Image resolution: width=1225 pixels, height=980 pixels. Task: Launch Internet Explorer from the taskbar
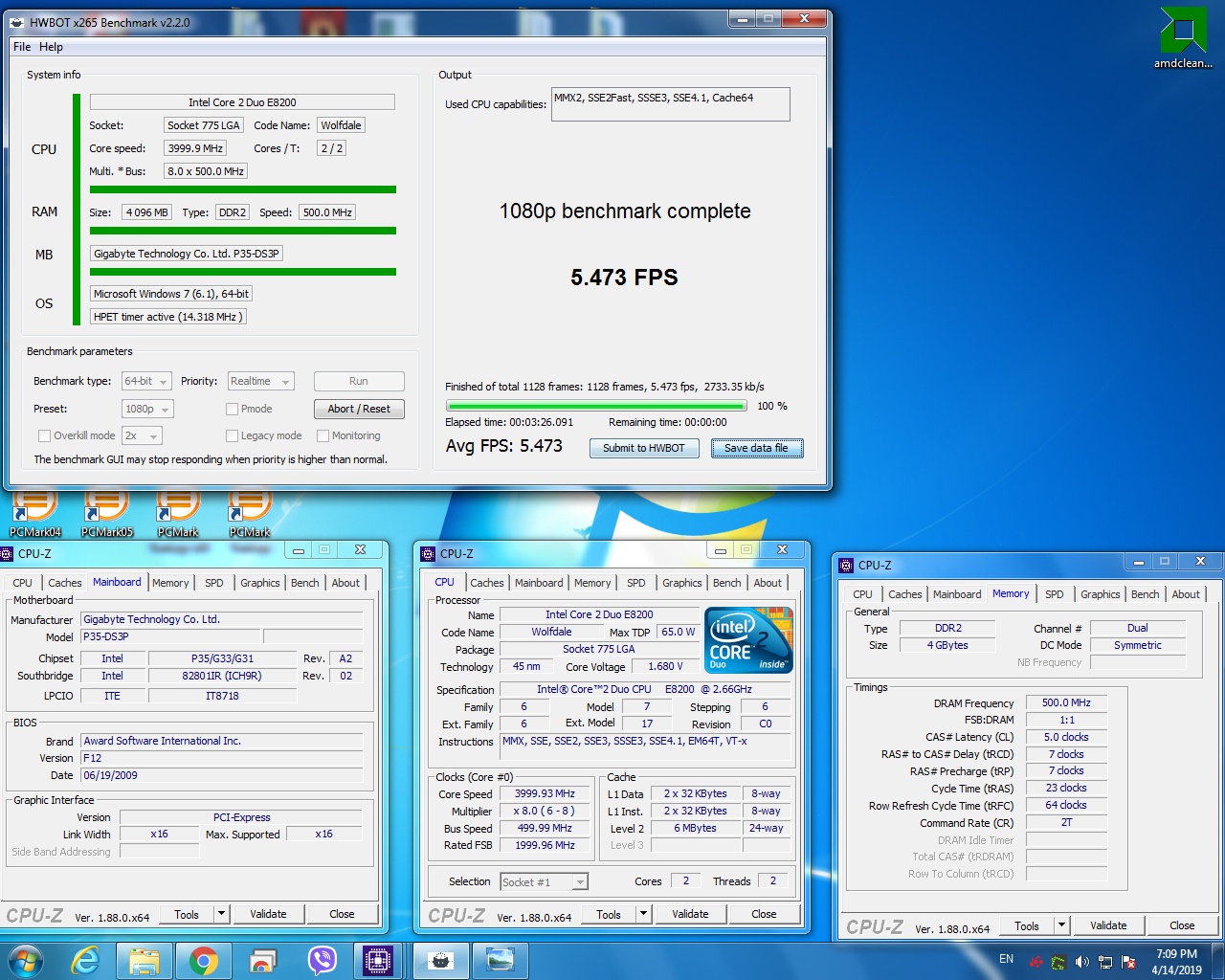[x=86, y=960]
